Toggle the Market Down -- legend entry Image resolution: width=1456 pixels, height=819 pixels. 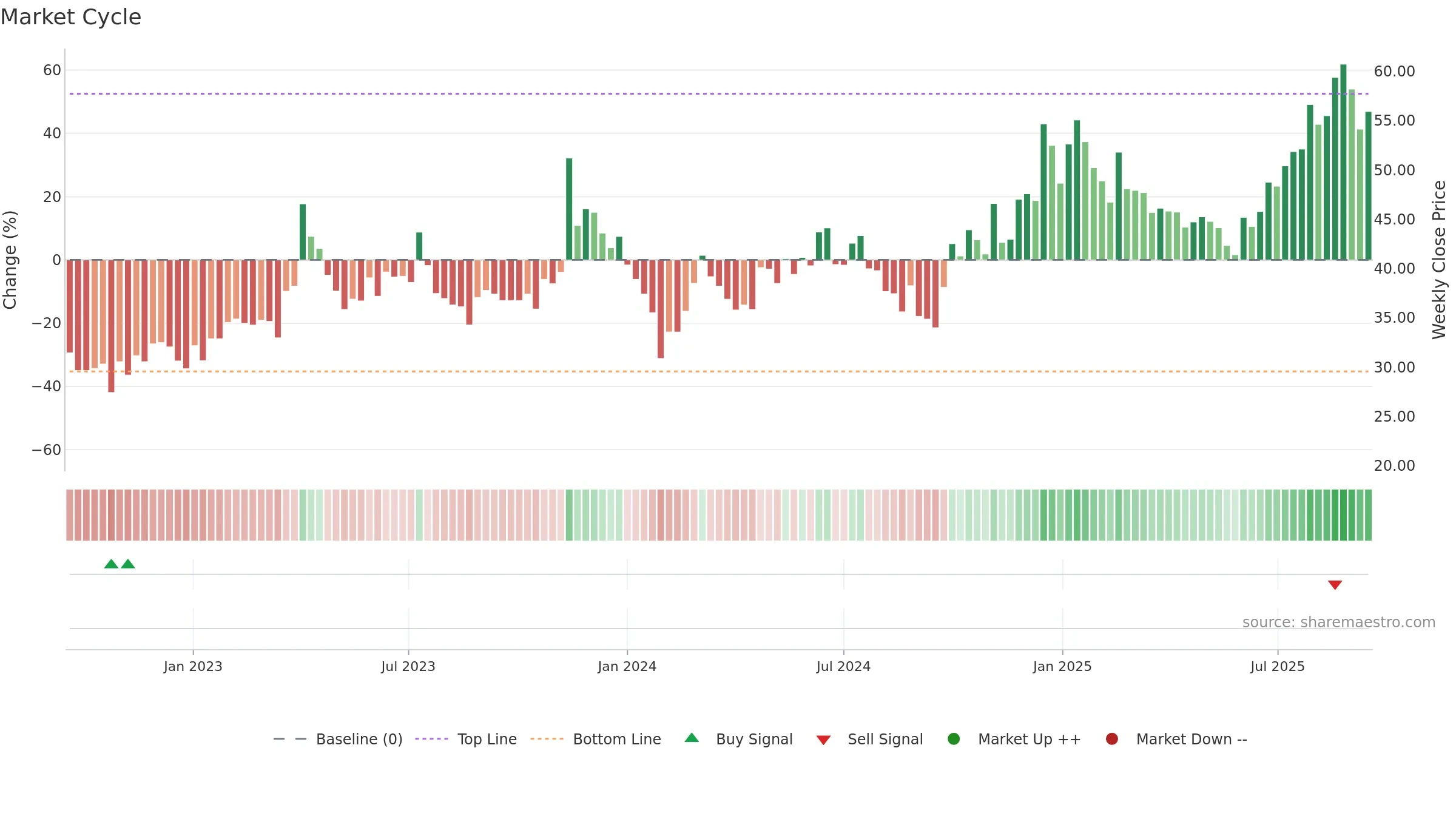(x=1176, y=739)
